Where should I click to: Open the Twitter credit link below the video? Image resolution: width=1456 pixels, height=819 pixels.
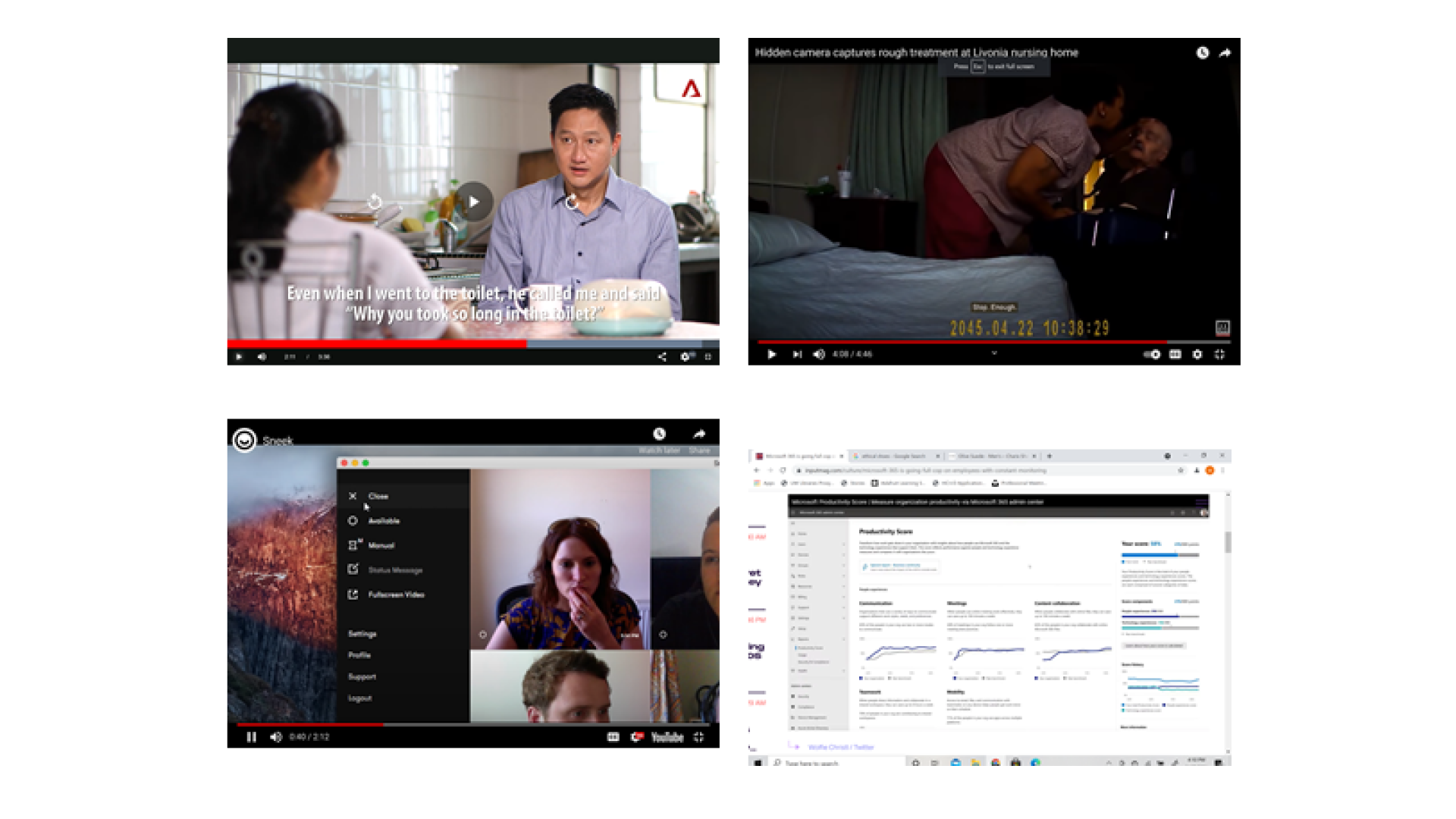coord(841,747)
